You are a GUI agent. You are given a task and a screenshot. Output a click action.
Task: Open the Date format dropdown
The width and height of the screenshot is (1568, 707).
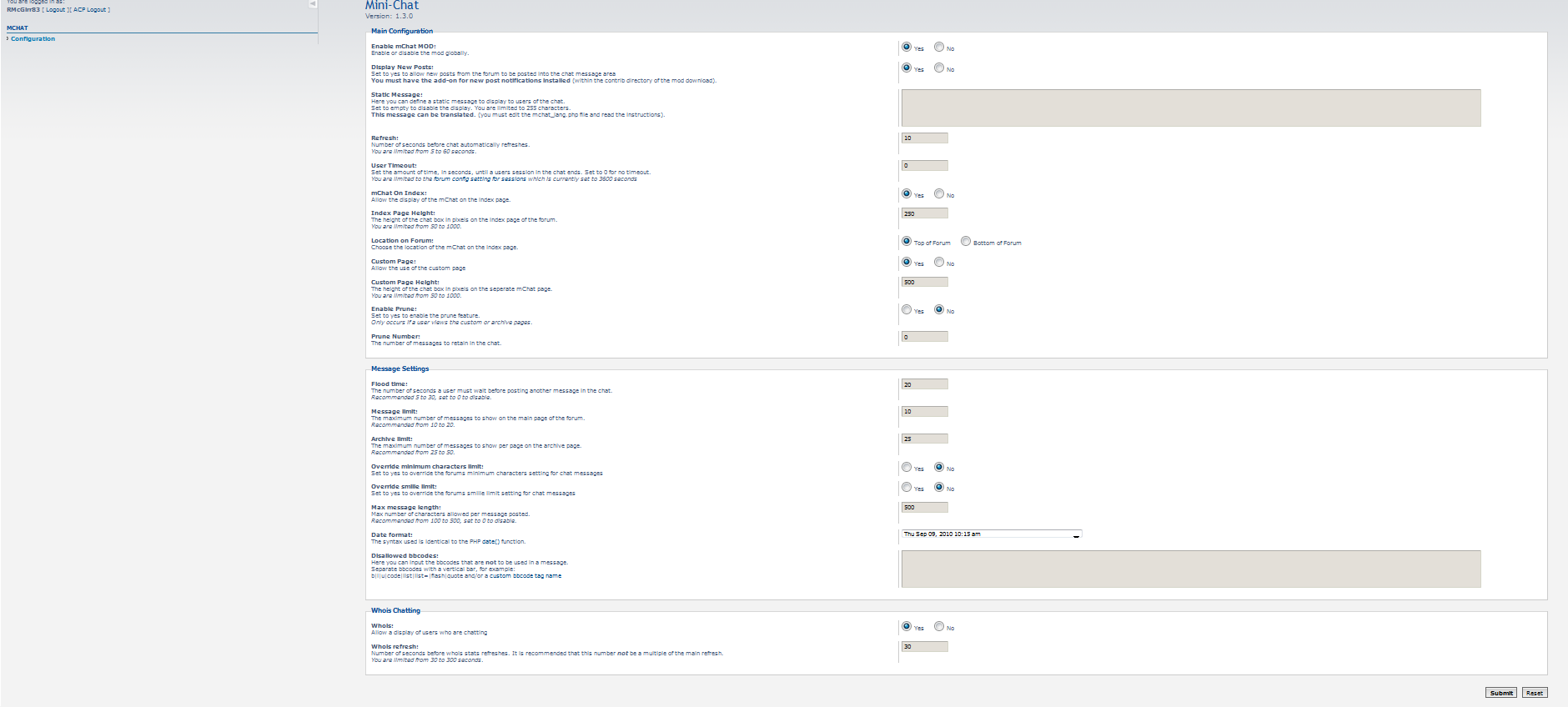tap(992, 534)
